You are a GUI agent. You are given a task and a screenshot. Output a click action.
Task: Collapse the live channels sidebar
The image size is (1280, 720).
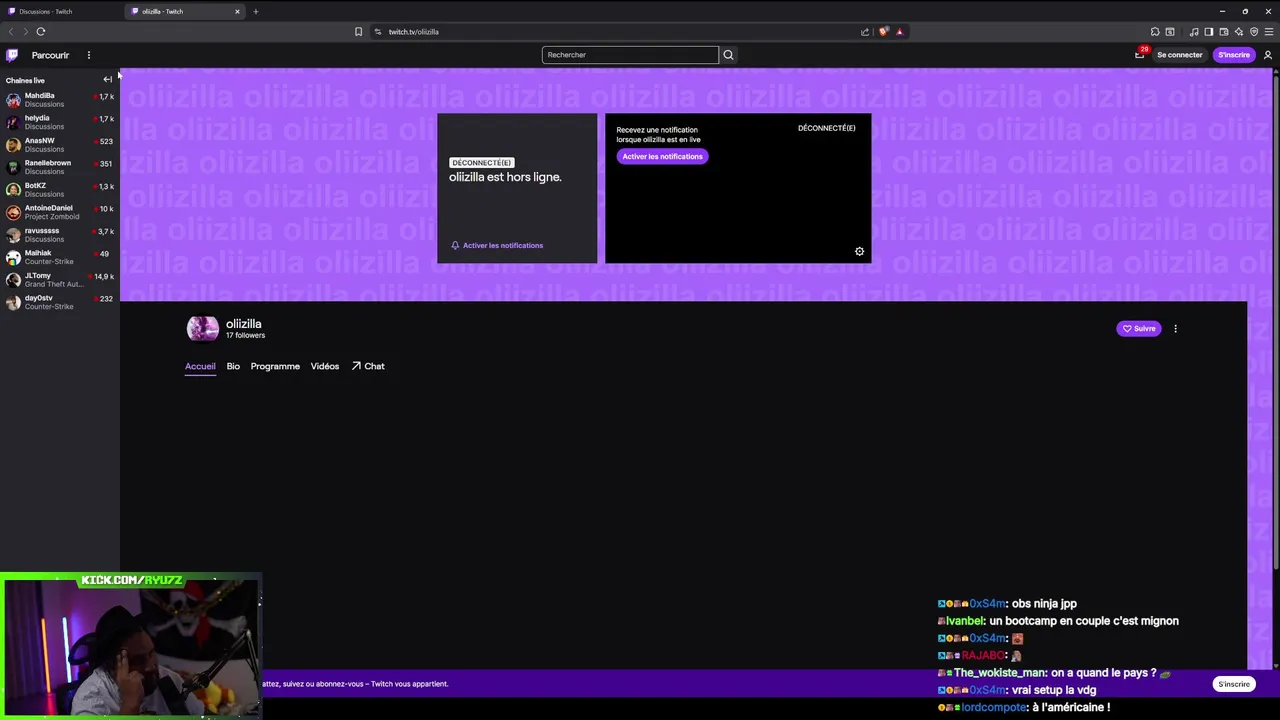click(x=108, y=79)
